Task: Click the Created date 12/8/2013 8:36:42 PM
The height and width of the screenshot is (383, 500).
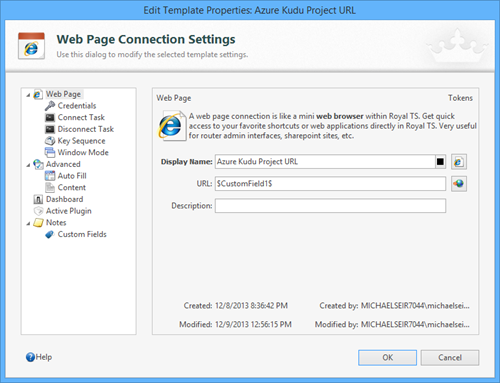Action: (251, 306)
